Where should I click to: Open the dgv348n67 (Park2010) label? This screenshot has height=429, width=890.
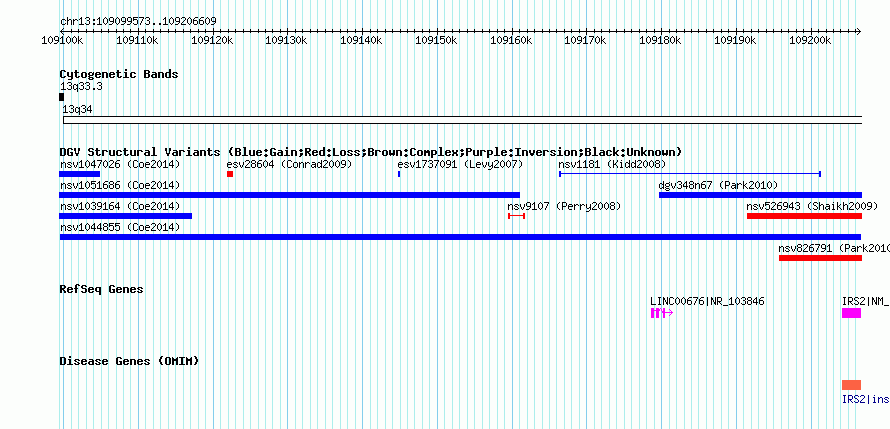718,186
